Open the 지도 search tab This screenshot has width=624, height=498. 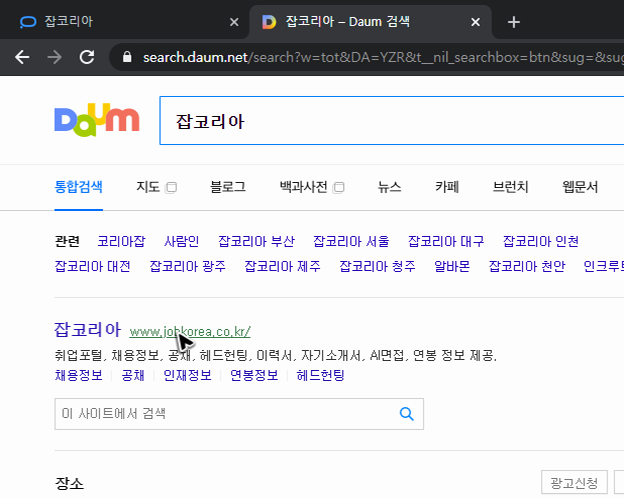tap(148, 187)
